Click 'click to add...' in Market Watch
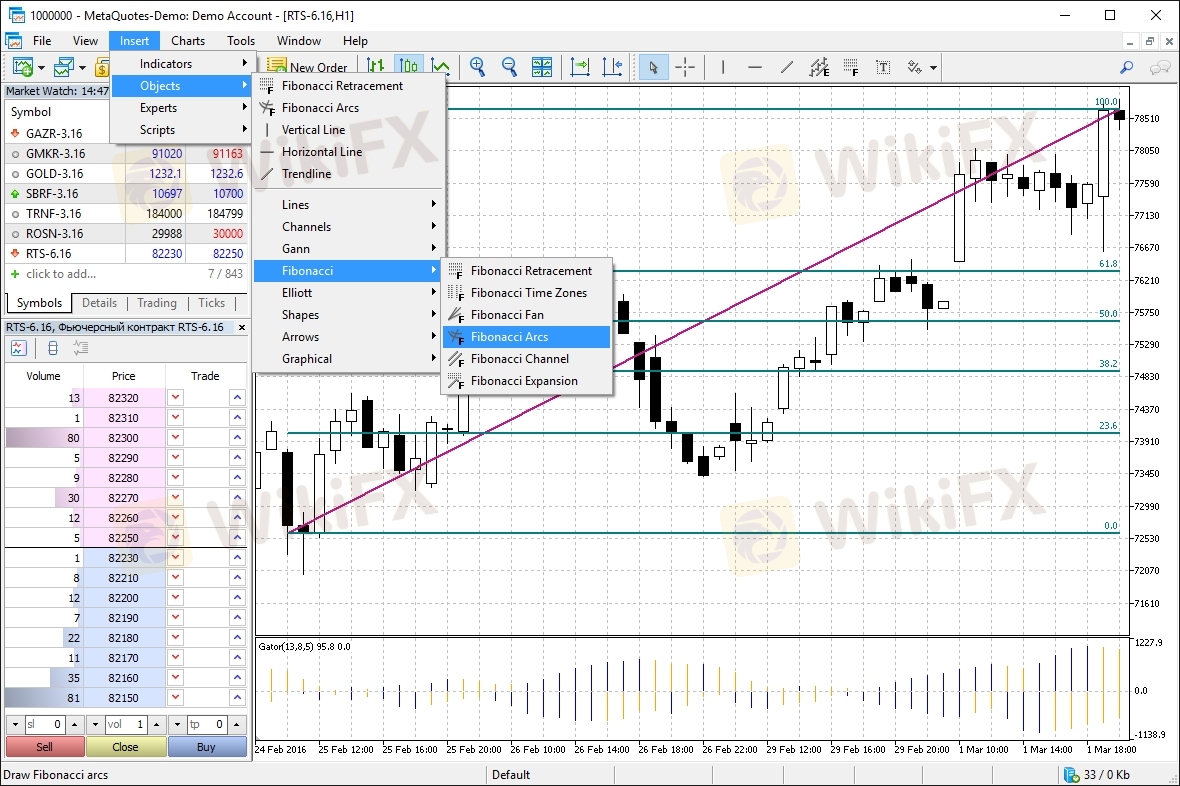Viewport: 1180px width, 786px height. point(61,274)
